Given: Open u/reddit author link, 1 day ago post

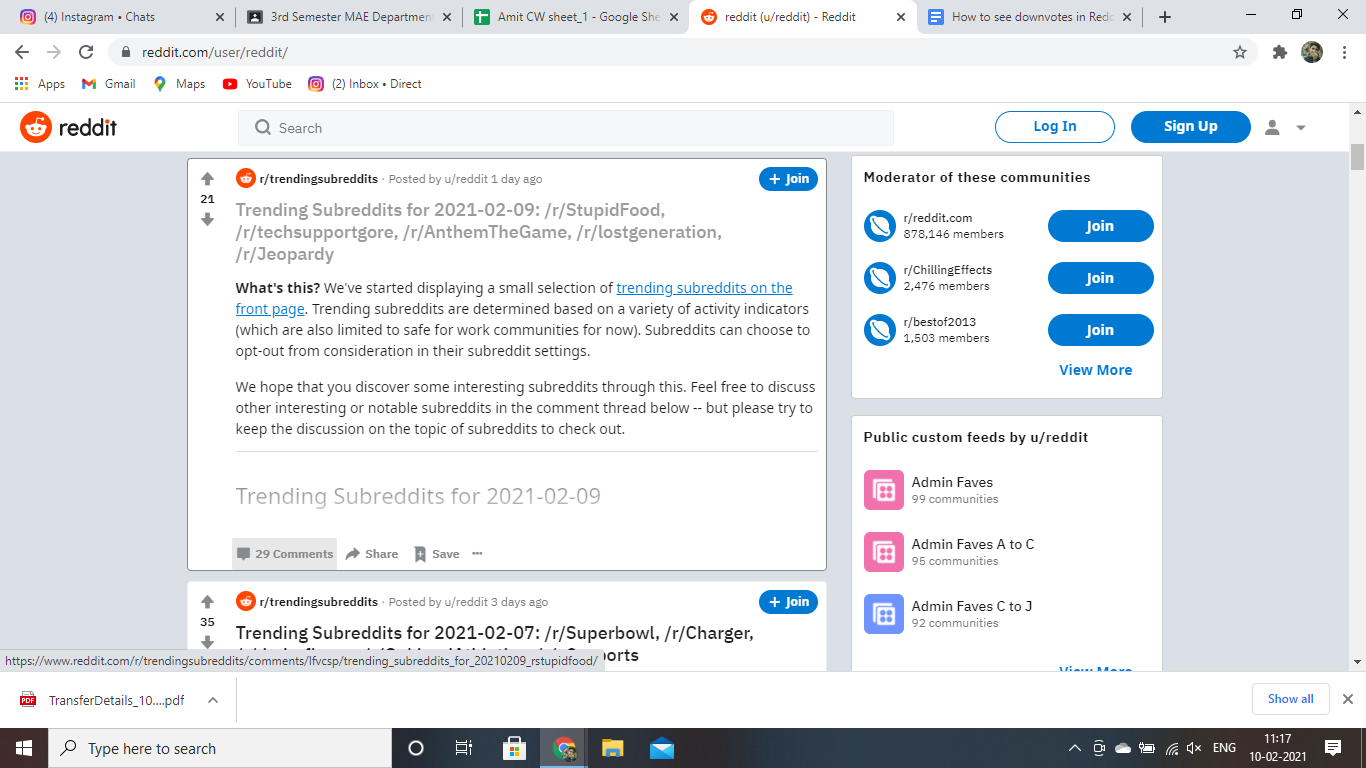Looking at the screenshot, I should point(466,179).
